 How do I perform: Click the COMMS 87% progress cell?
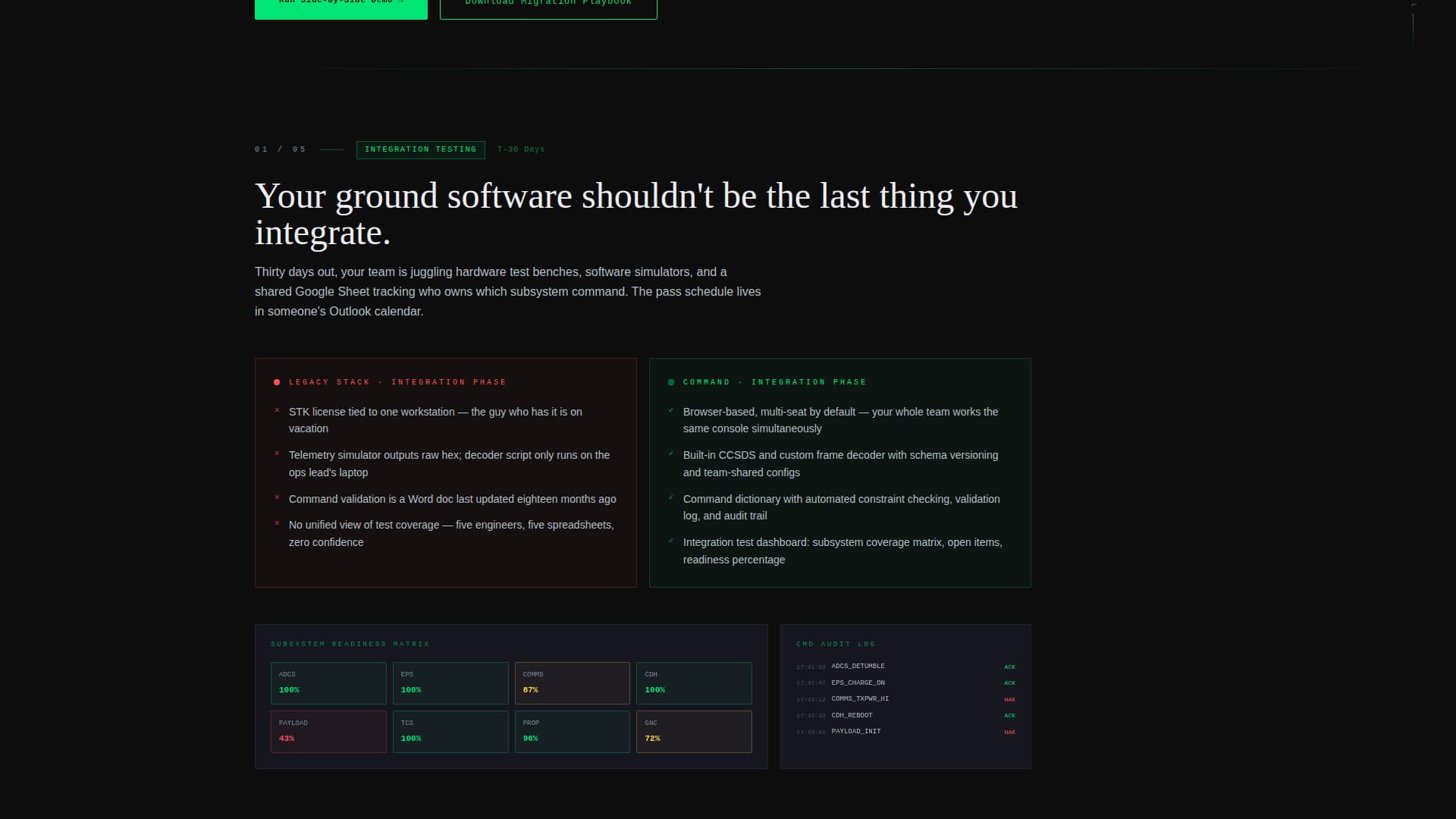coord(572,682)
